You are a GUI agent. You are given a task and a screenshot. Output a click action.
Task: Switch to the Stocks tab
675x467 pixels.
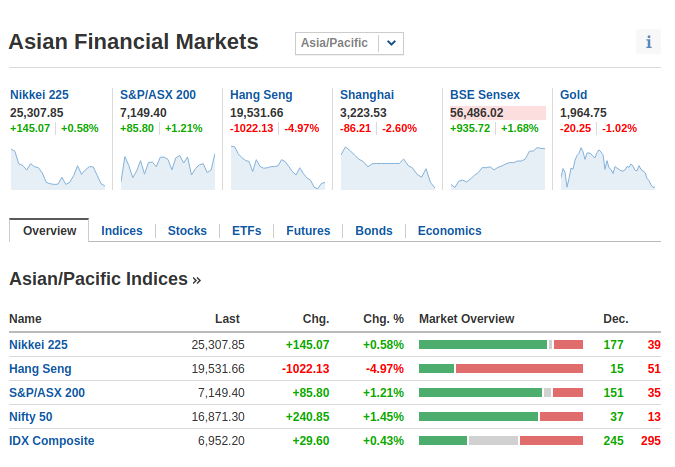(x=187, y=231)
